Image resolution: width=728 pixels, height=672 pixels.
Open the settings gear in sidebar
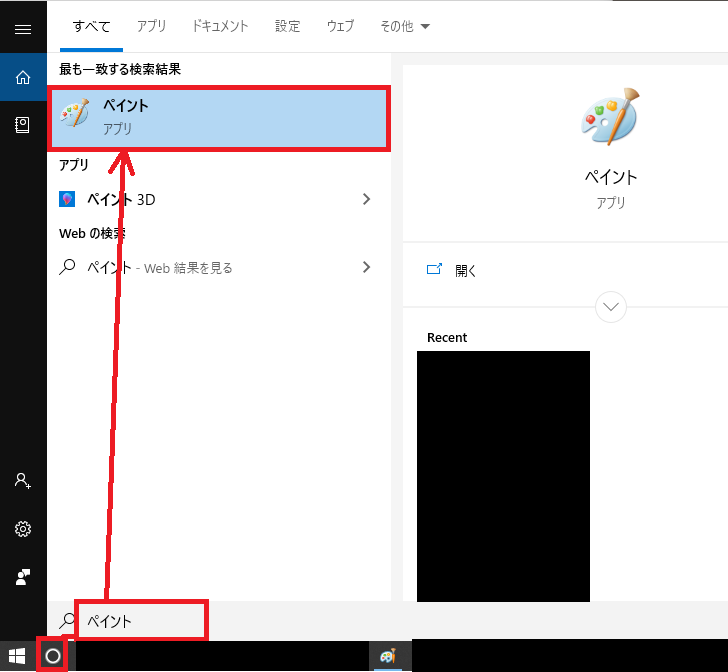point(23,528)
